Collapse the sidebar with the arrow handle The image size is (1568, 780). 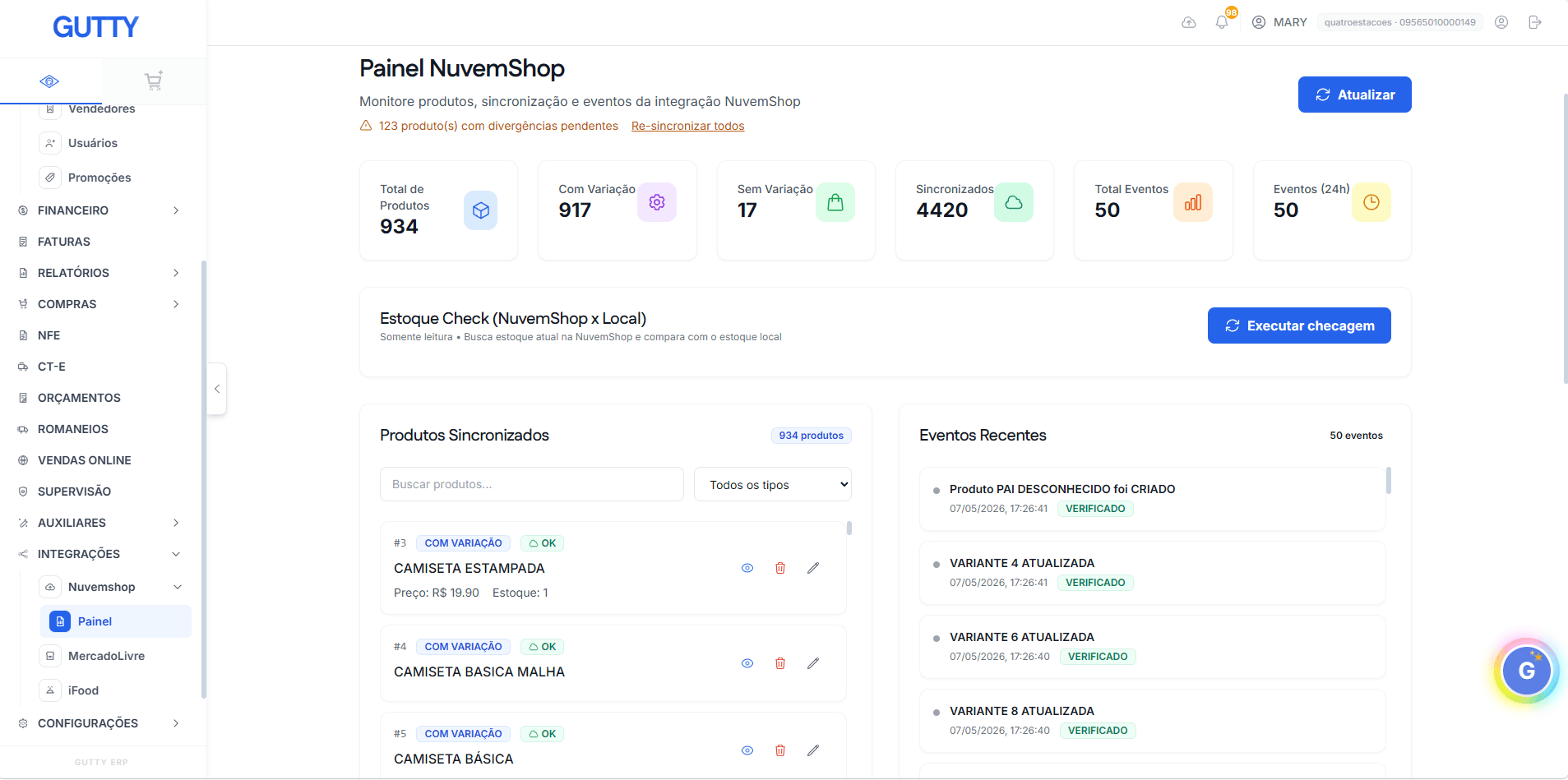(217, 389)
